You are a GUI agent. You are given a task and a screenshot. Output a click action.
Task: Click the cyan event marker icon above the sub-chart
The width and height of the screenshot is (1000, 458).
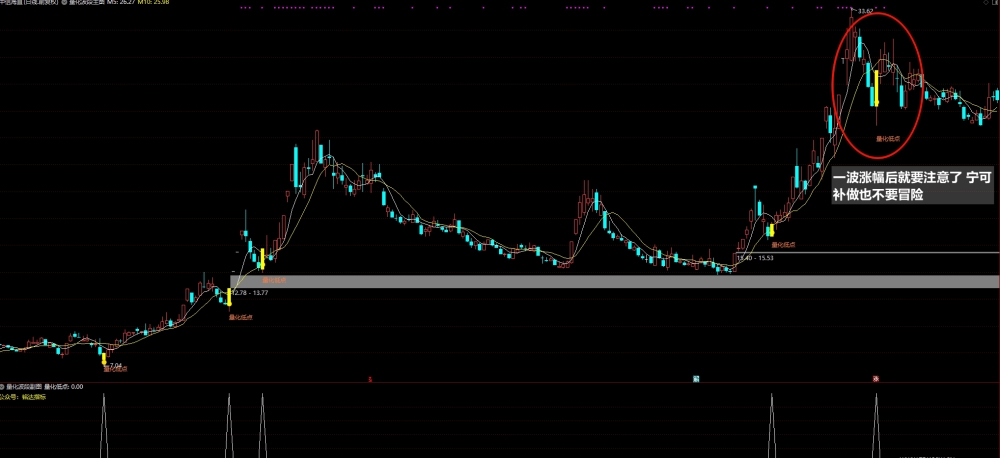[696, 379]
